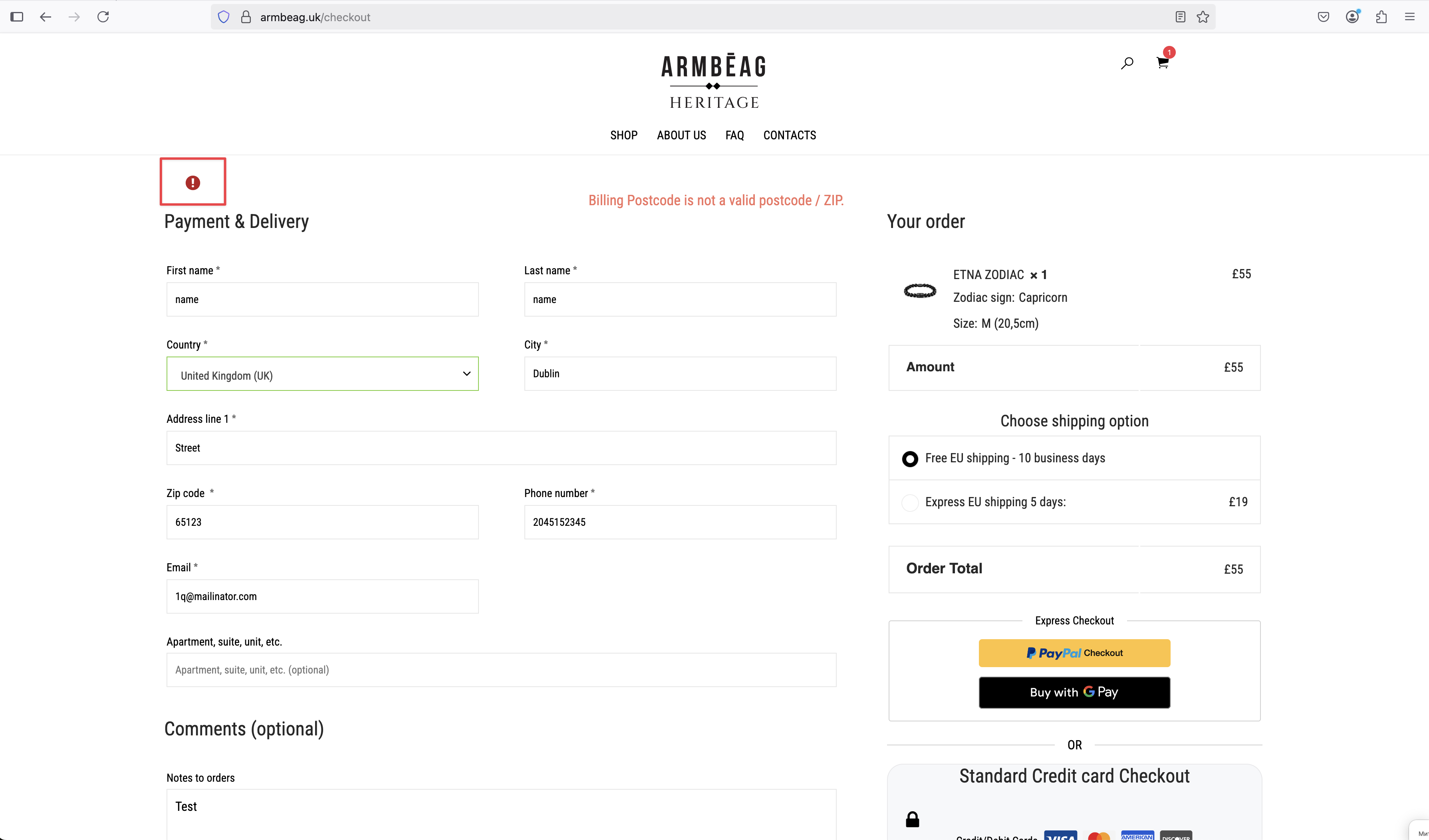This screenshot has height=840, width=1429.
Task: Bookmark page with the star icon
Action: click(x=1203, y=17)
